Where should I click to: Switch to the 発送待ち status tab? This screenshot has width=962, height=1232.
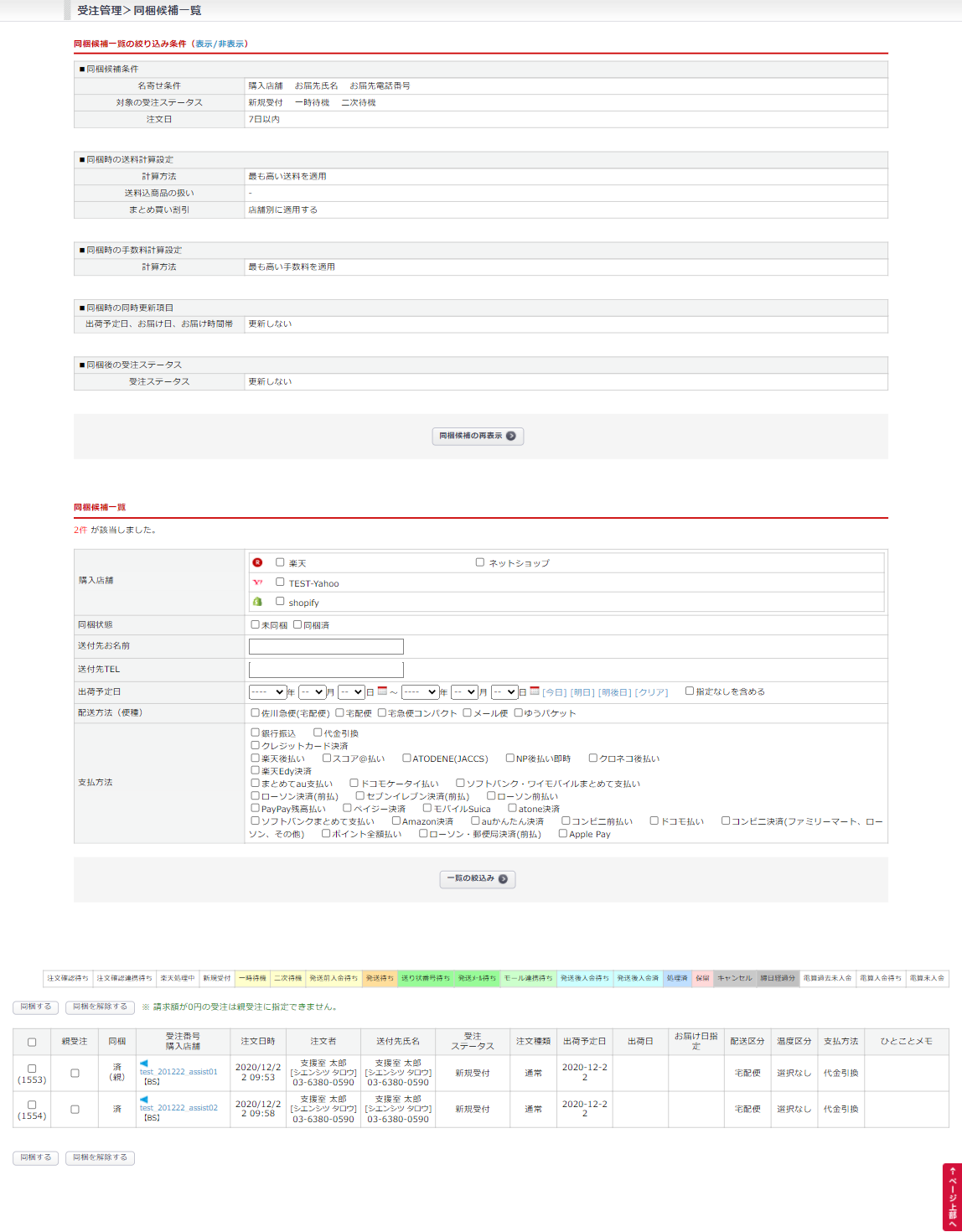click(380, 978)
